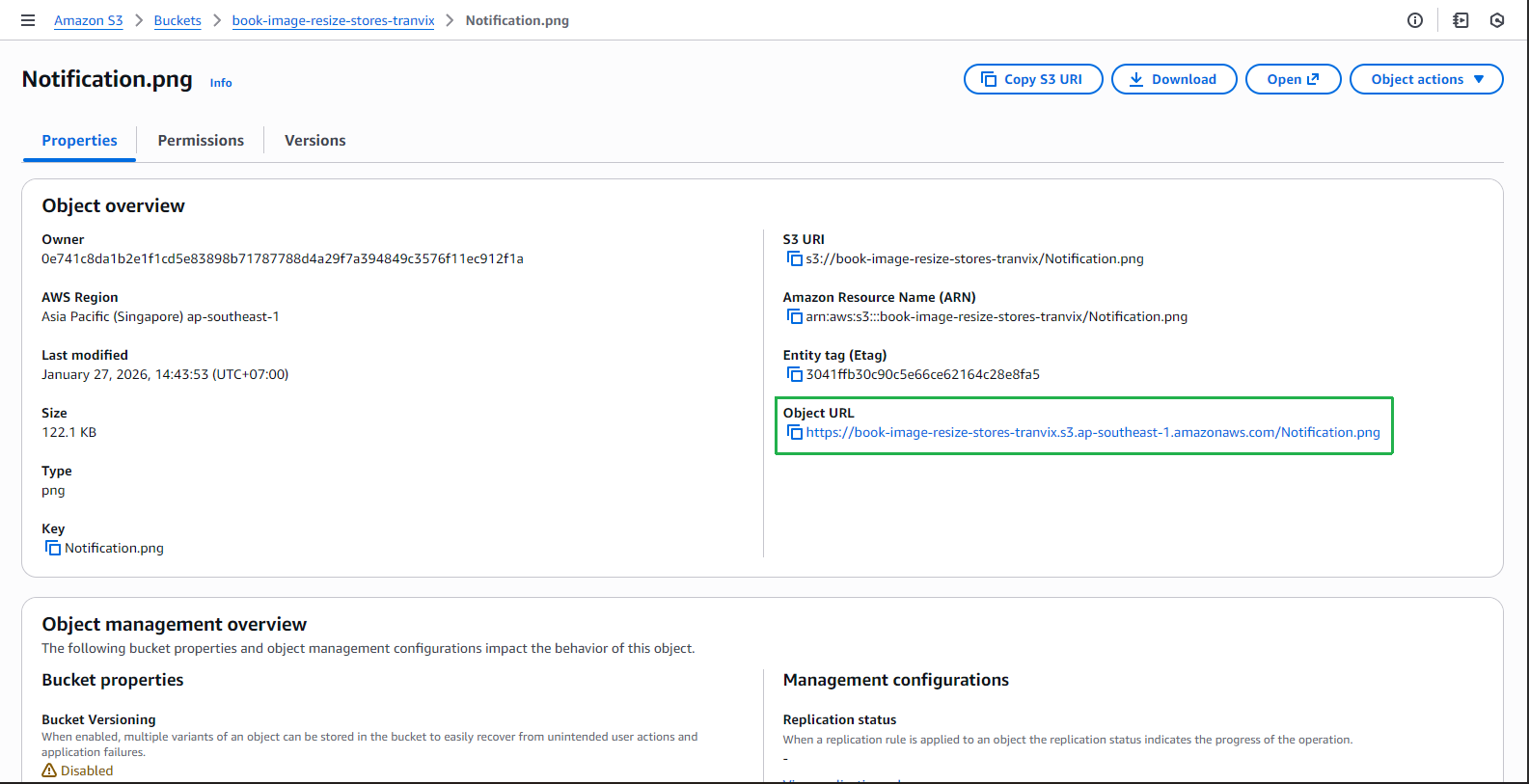This screenshot has width=1529, height=784.
Task: Copy the S3 URI value with its copy icon
Action: (x=795, y=258)
